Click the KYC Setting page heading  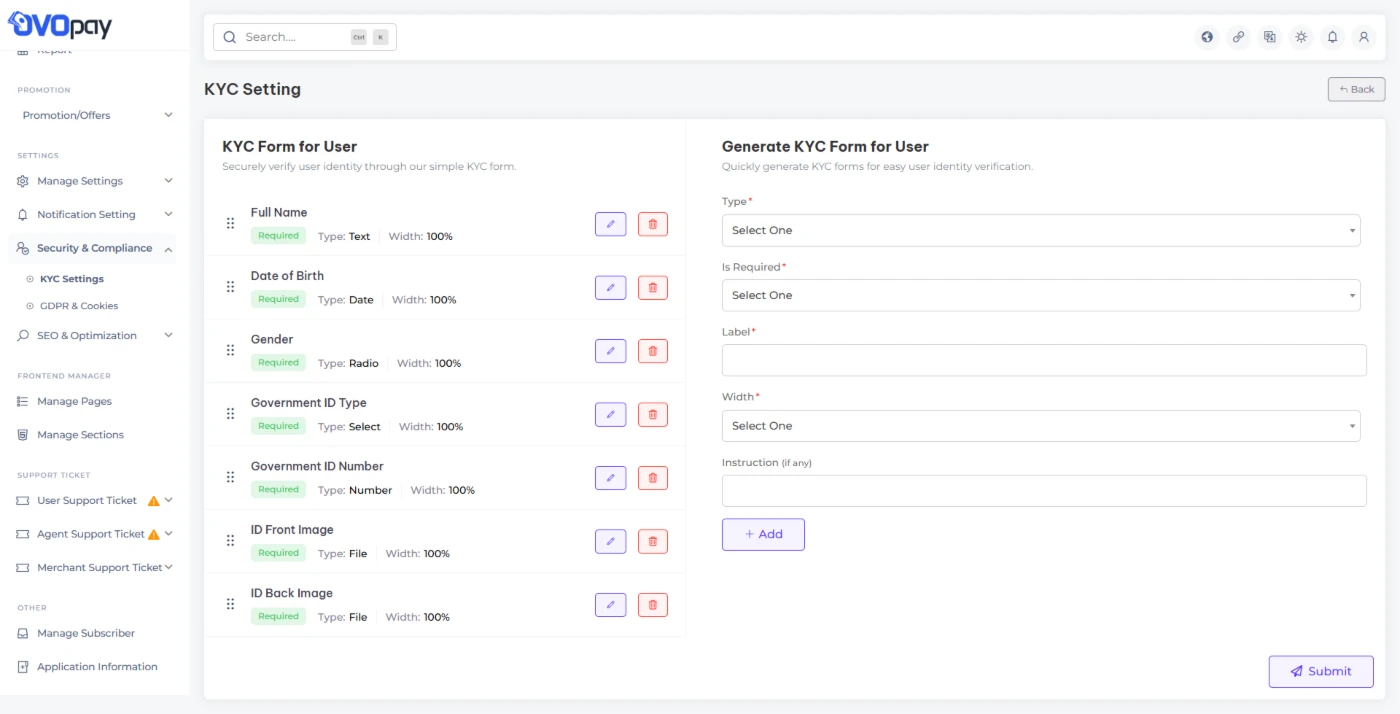click(252, 89)
